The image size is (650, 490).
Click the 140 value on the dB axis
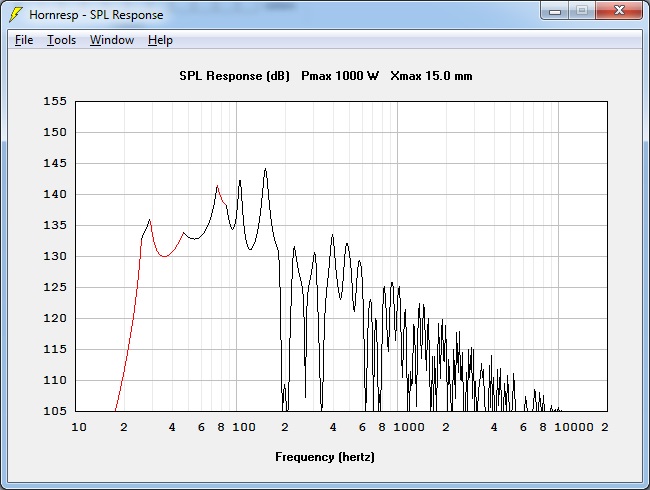point(55,194)
